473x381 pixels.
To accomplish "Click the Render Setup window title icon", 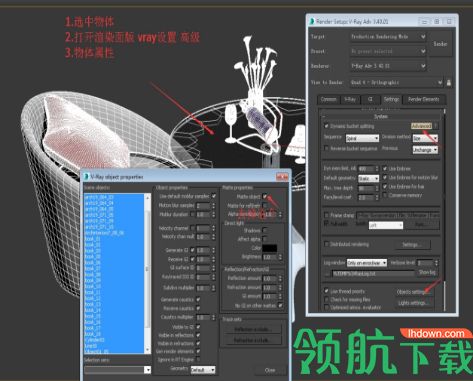I will [x=312, y=21].
